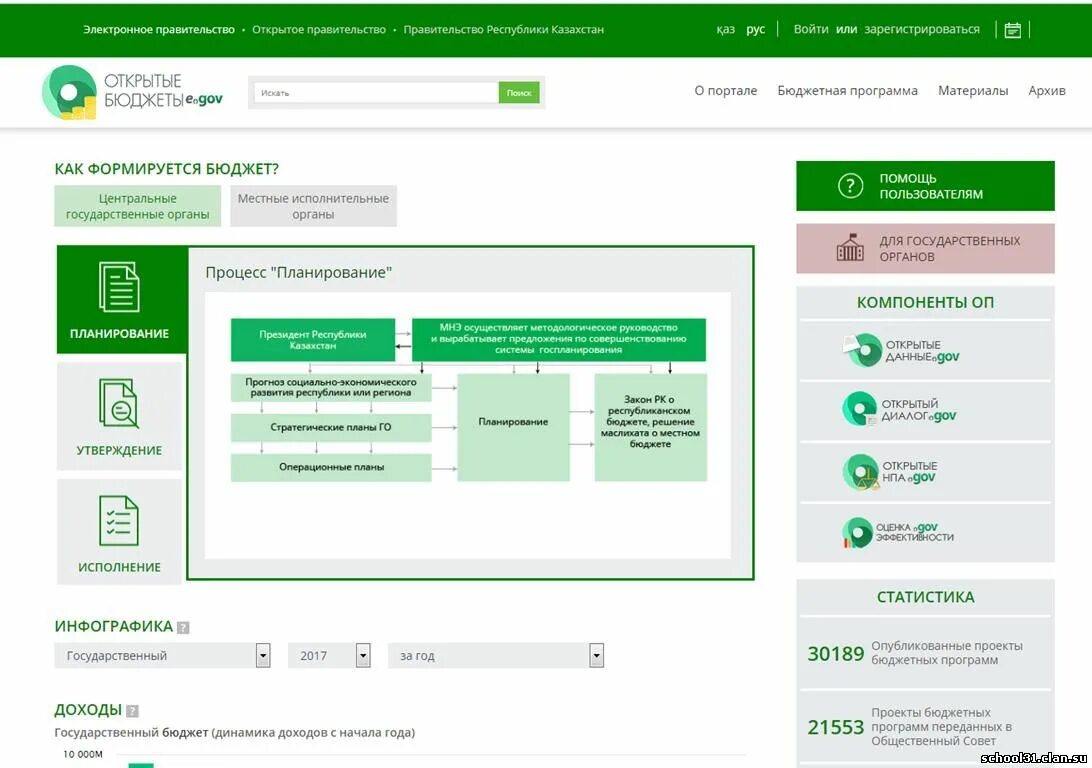Click help icon next to Доходы
Viewport: 1092px width, 768px height.
point(132,711)
